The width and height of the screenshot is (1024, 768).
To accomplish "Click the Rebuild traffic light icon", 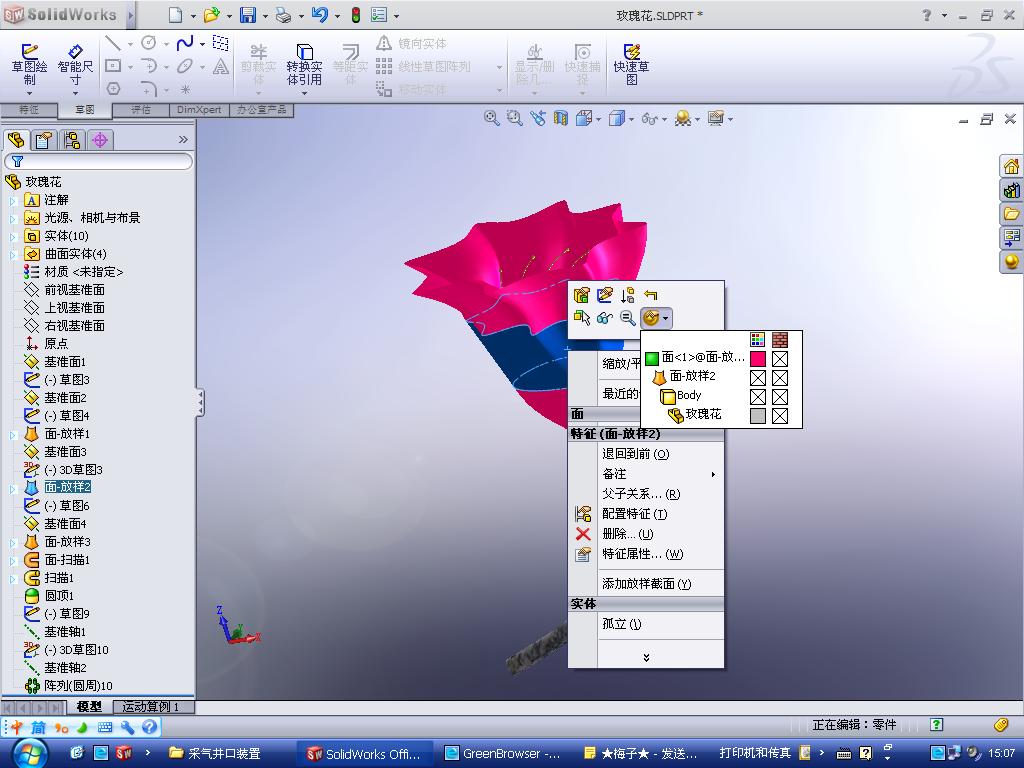I will [356, 15].
